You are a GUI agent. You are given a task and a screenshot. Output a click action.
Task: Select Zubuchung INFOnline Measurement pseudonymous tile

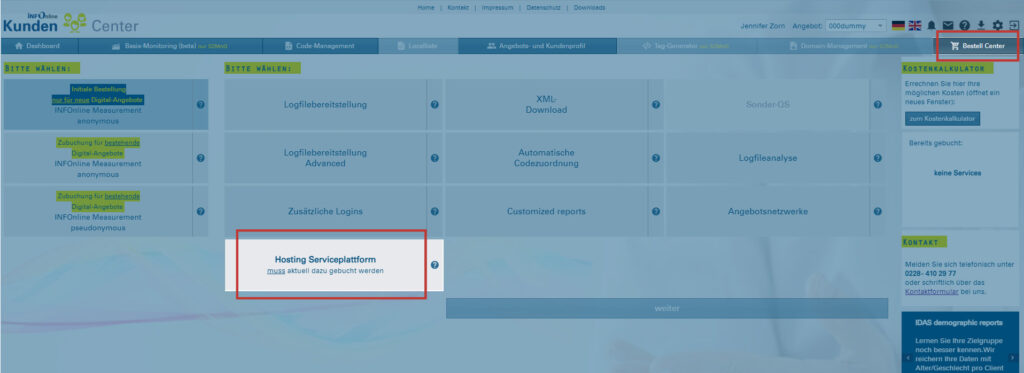[x=98, y=212]
